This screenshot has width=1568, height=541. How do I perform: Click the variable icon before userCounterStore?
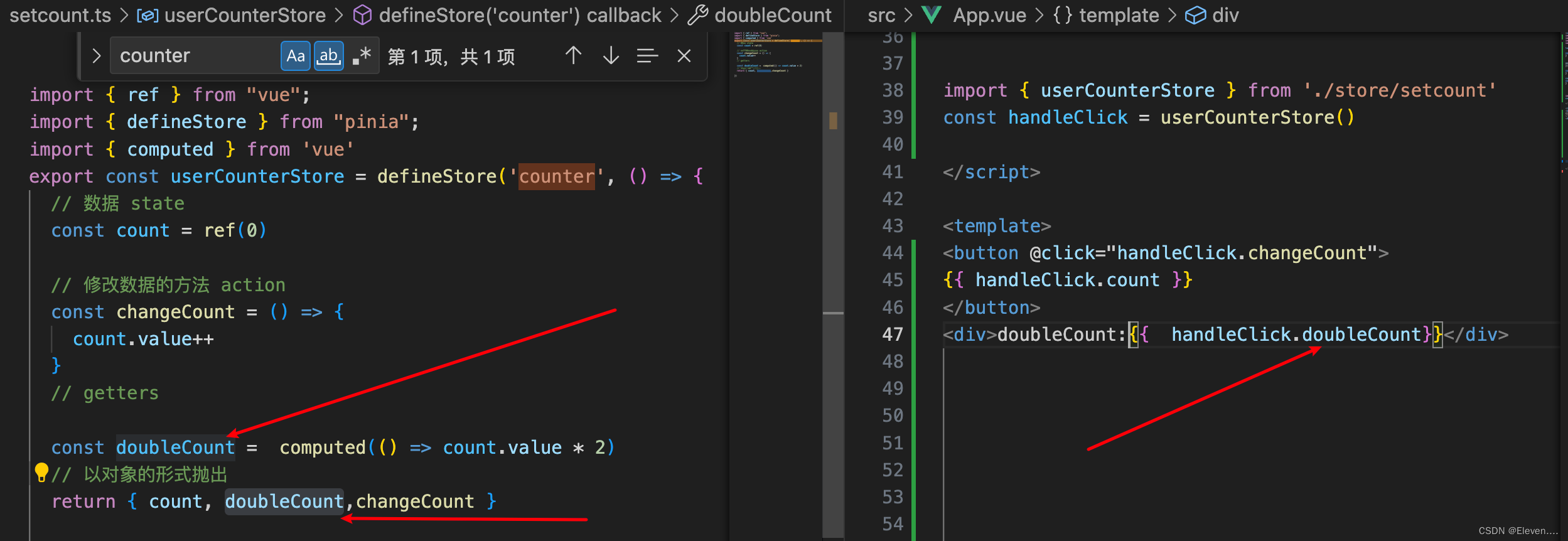(x=148, y=15)
